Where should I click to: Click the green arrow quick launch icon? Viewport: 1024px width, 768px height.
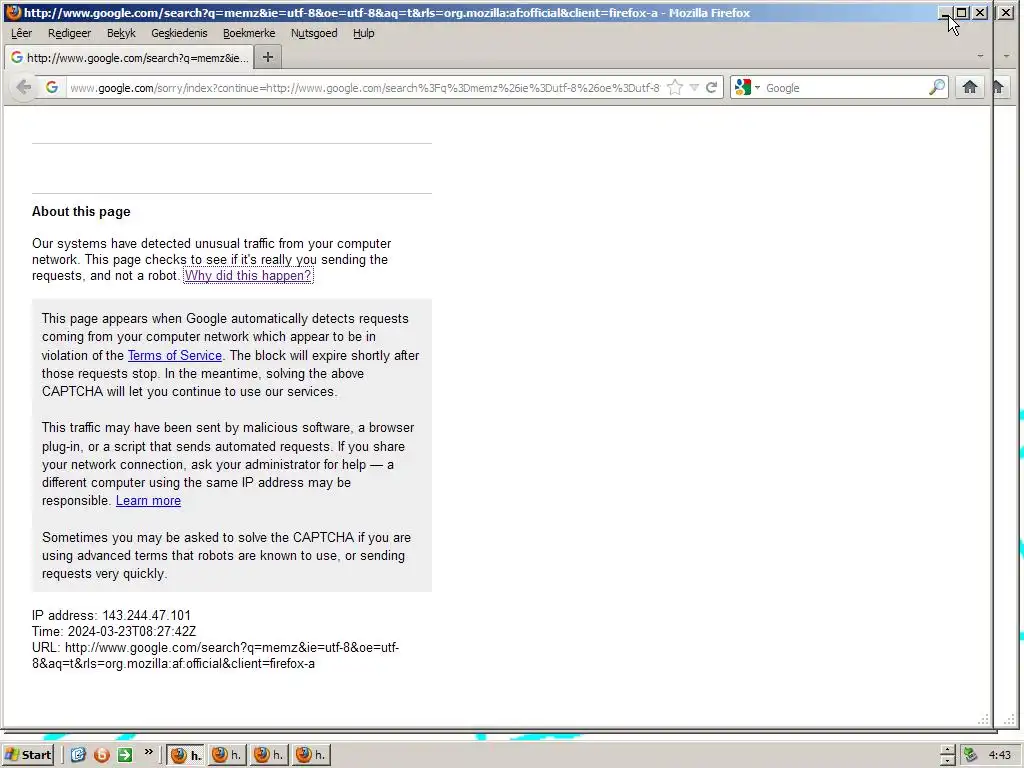coord(125,755)
